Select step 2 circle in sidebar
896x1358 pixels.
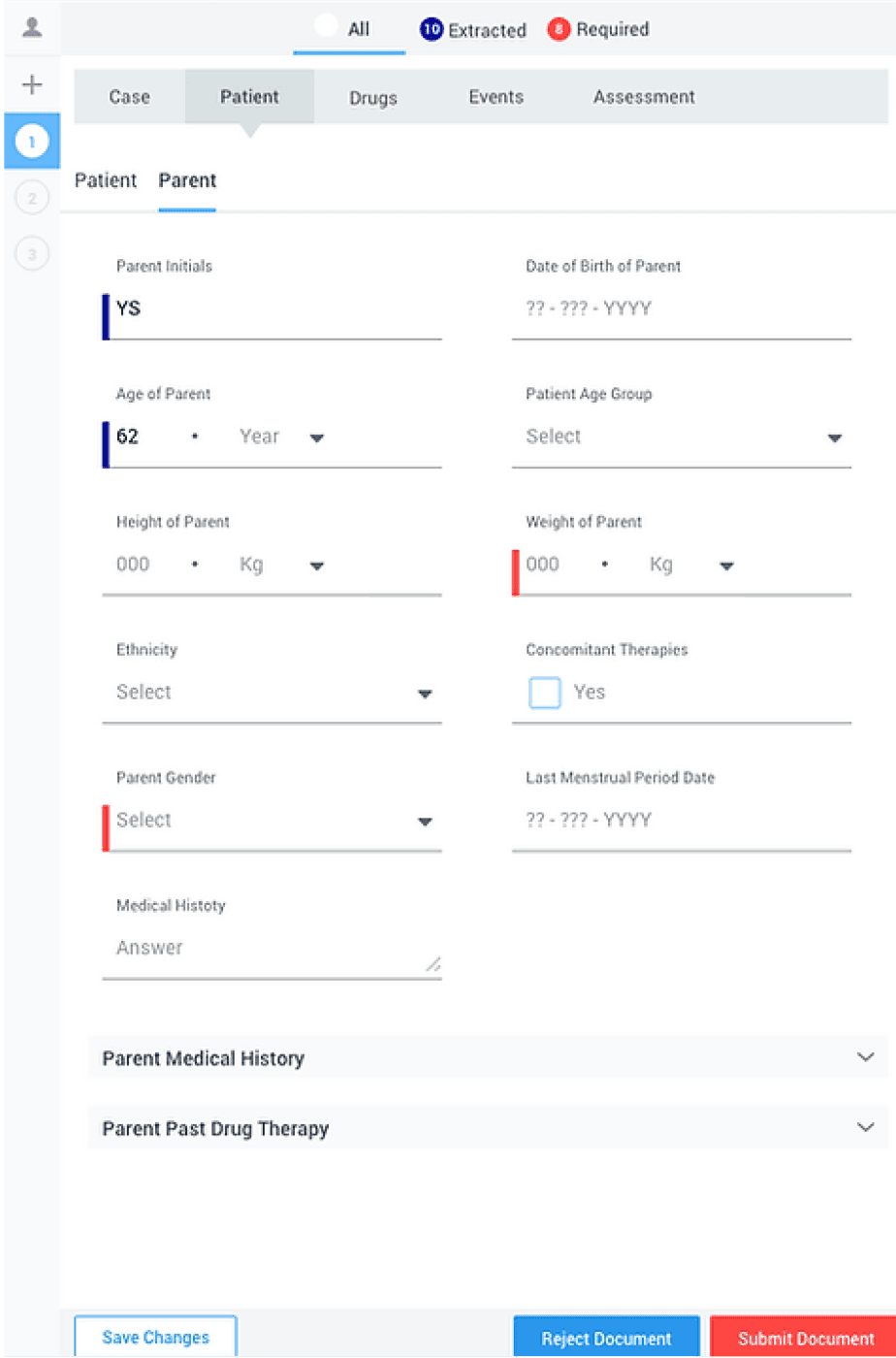(32, 199)
